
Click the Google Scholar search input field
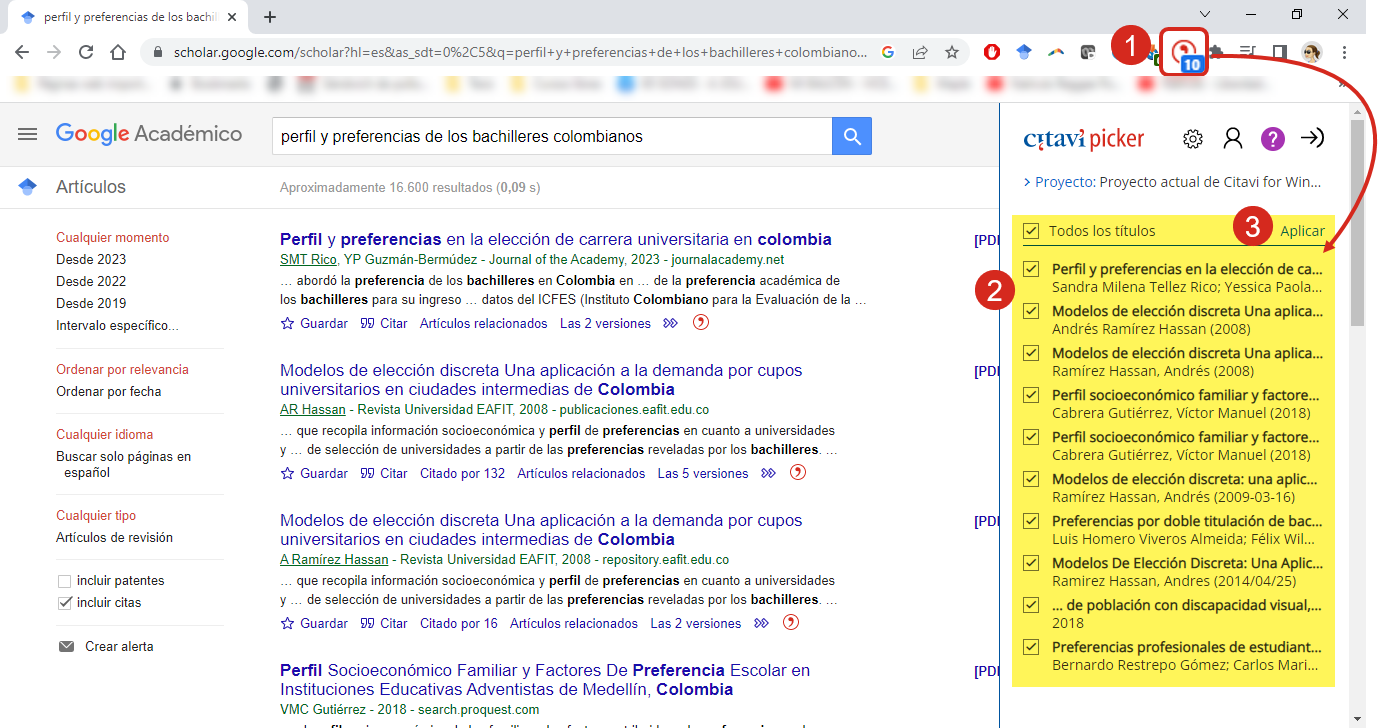552,136
